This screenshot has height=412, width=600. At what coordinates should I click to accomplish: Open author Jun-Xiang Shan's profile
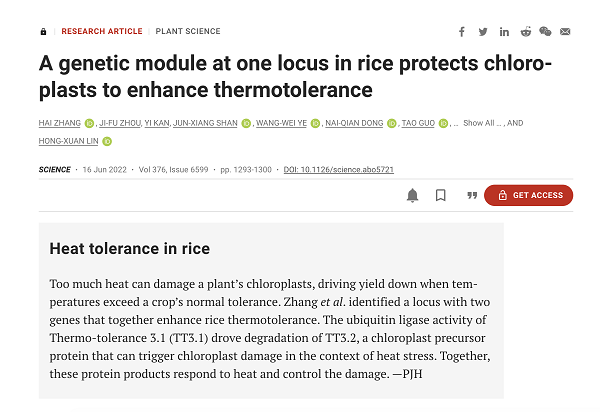tap(205, 123)
